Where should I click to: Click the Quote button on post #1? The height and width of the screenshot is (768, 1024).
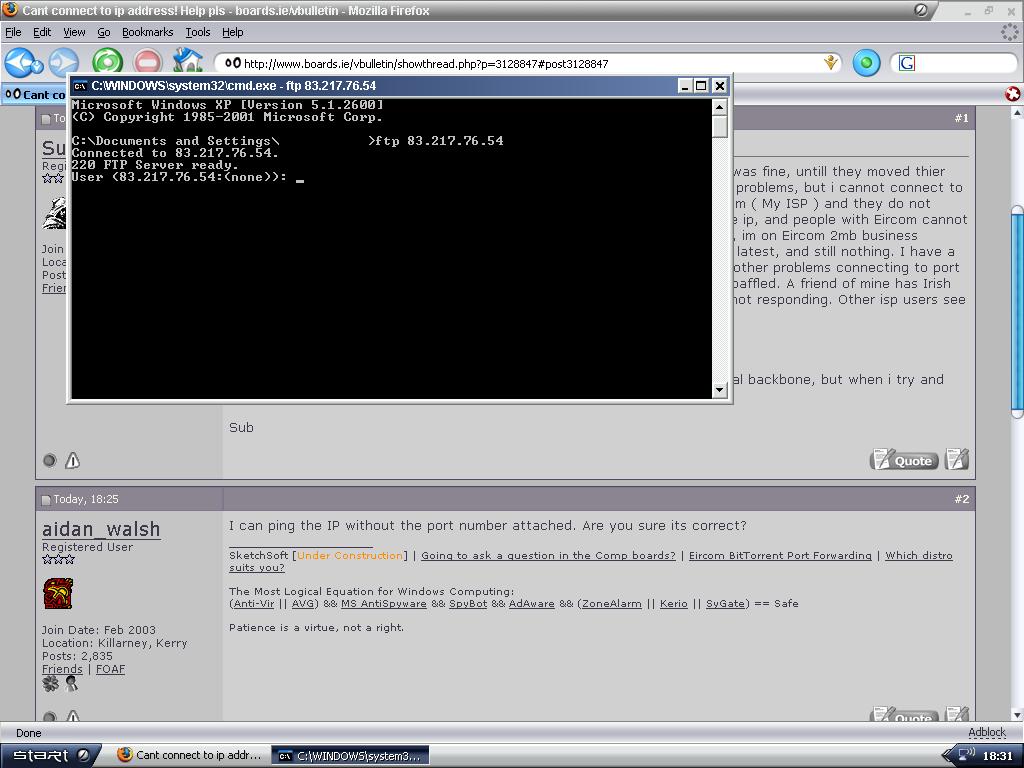(x=904, y=460)
